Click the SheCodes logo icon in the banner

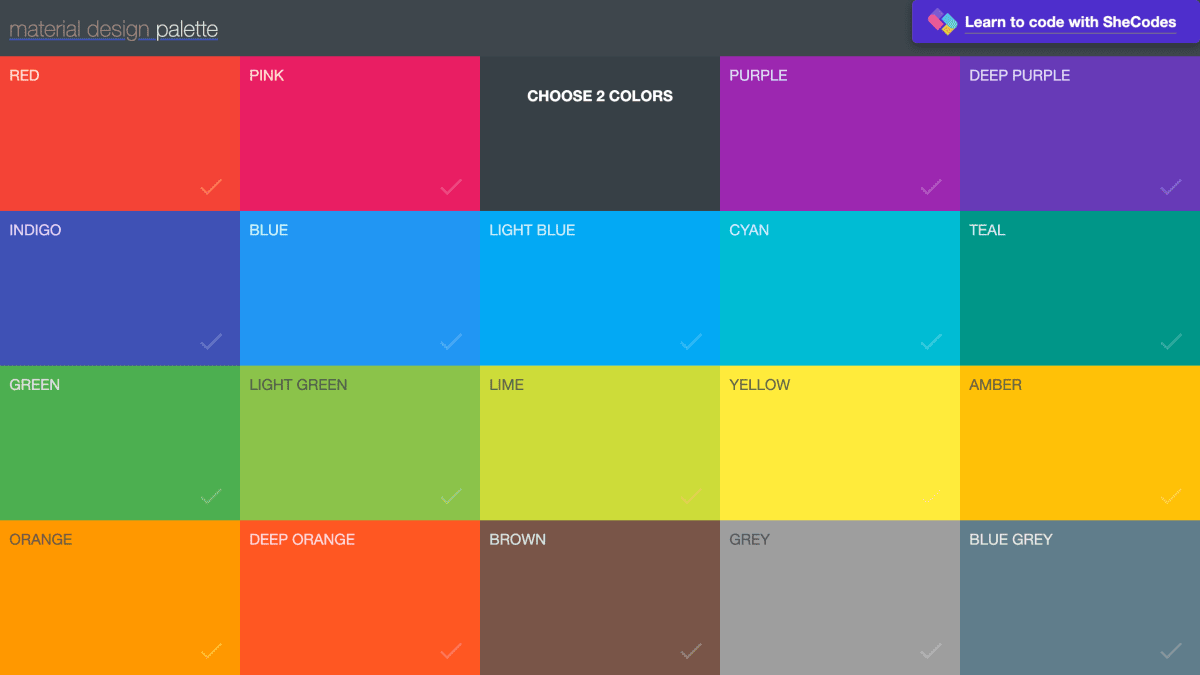pyautogui.click(x=942, y=22)
